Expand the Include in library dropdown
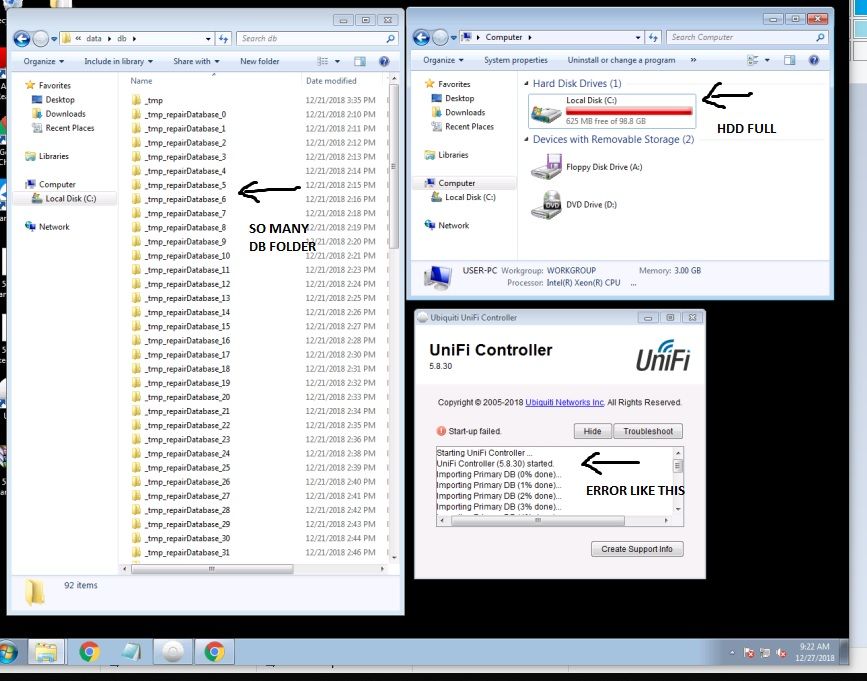 coord(117,61)
